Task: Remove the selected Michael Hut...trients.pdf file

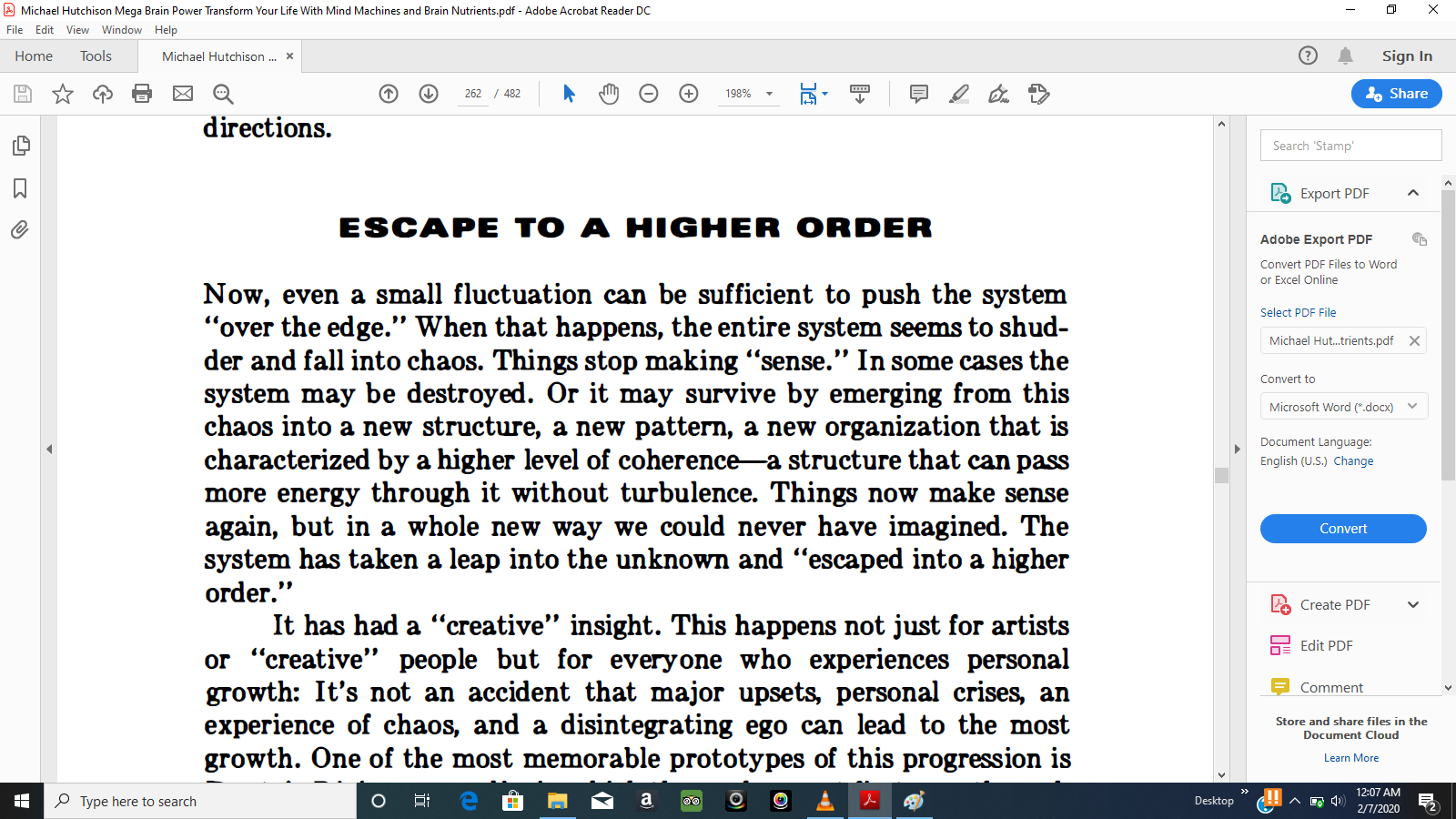Action: coord(1414,340)
